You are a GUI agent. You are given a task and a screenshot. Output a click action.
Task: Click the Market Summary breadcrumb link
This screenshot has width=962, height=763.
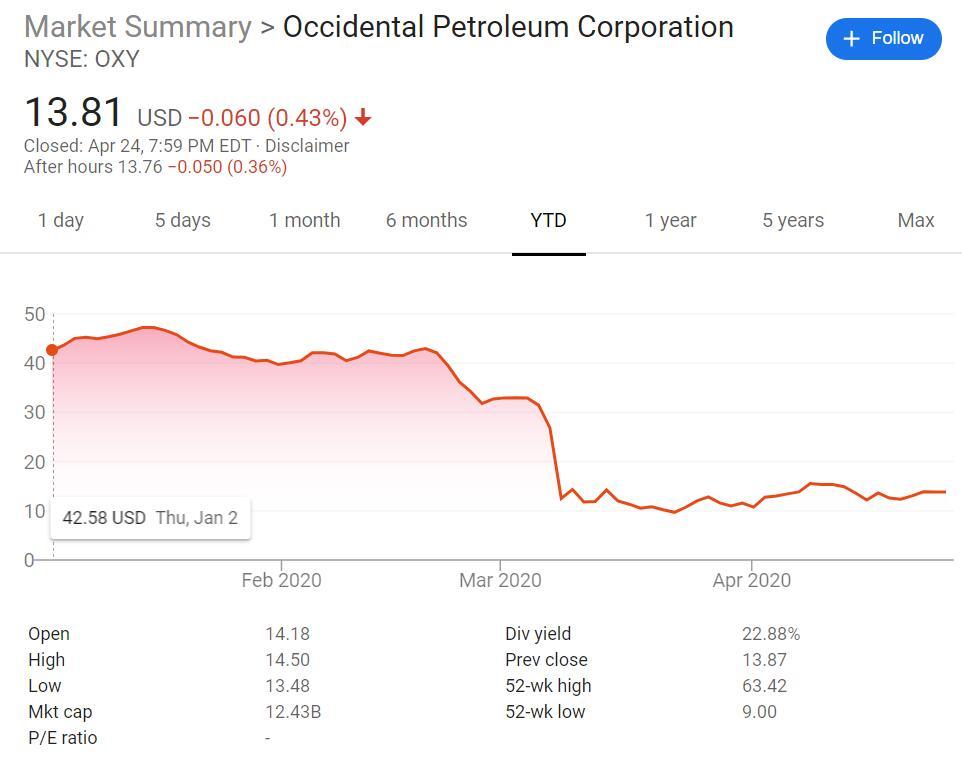(138, 27)
